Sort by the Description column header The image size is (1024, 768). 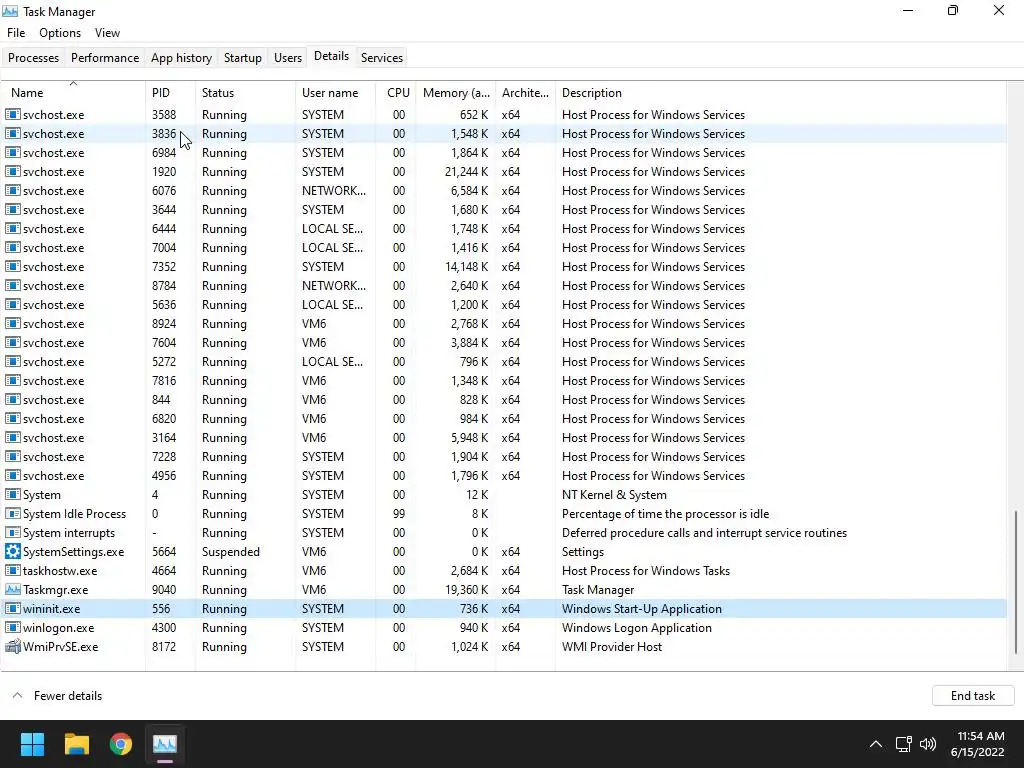780,93
